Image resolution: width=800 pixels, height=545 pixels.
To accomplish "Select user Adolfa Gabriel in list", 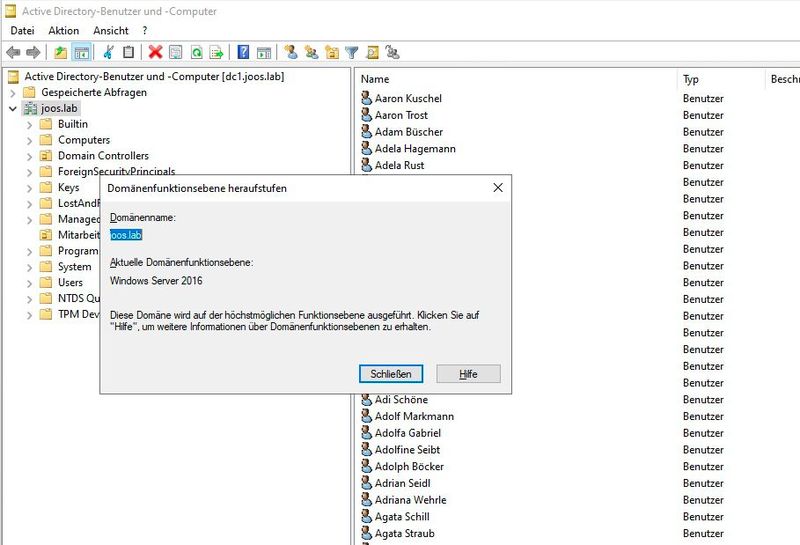I will tap(408, 433).
